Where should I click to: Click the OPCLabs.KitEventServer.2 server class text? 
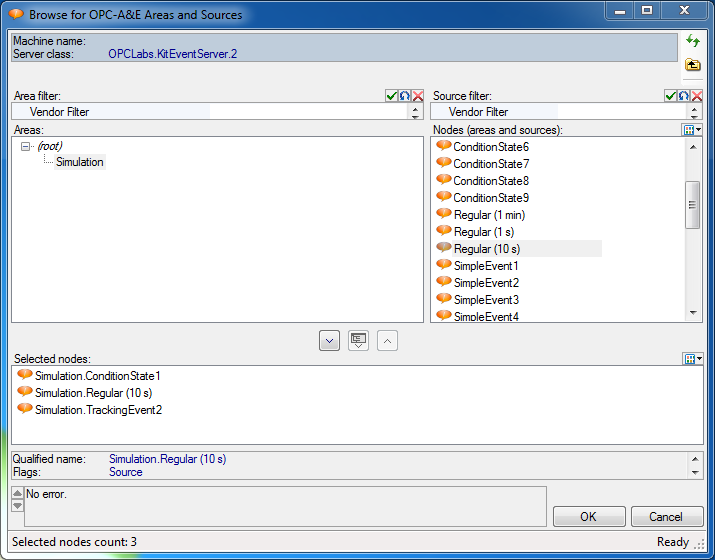coord(172,54)
